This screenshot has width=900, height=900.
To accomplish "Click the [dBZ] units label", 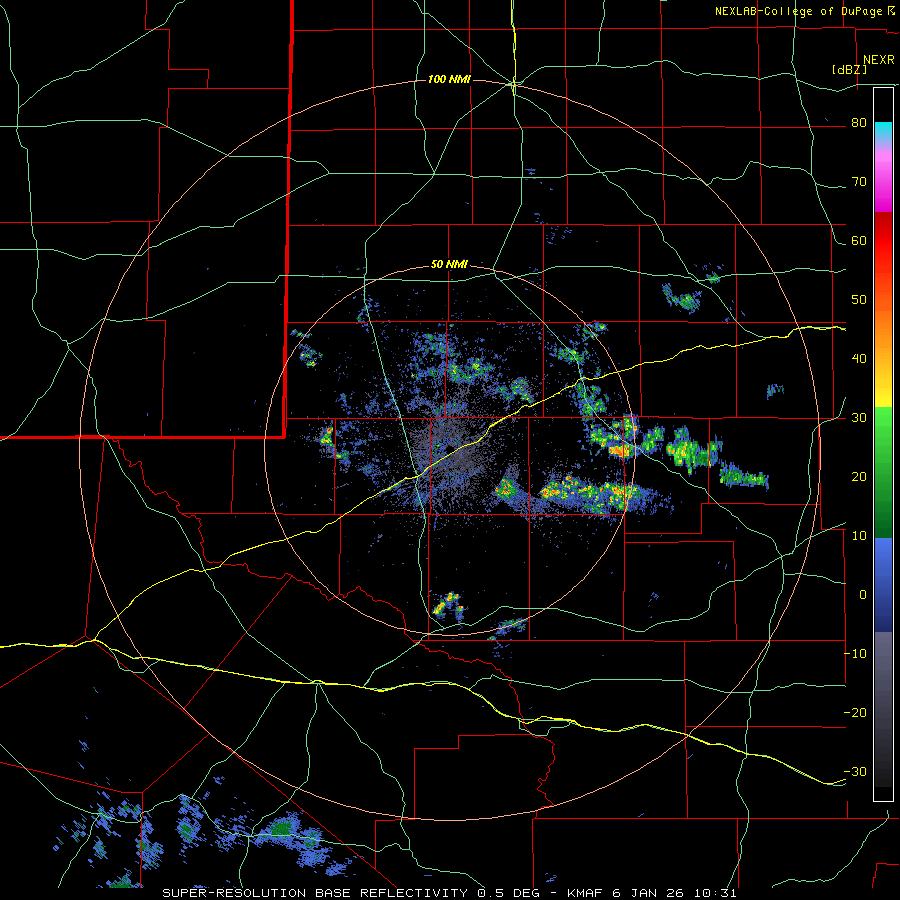I will pos(849,70).
